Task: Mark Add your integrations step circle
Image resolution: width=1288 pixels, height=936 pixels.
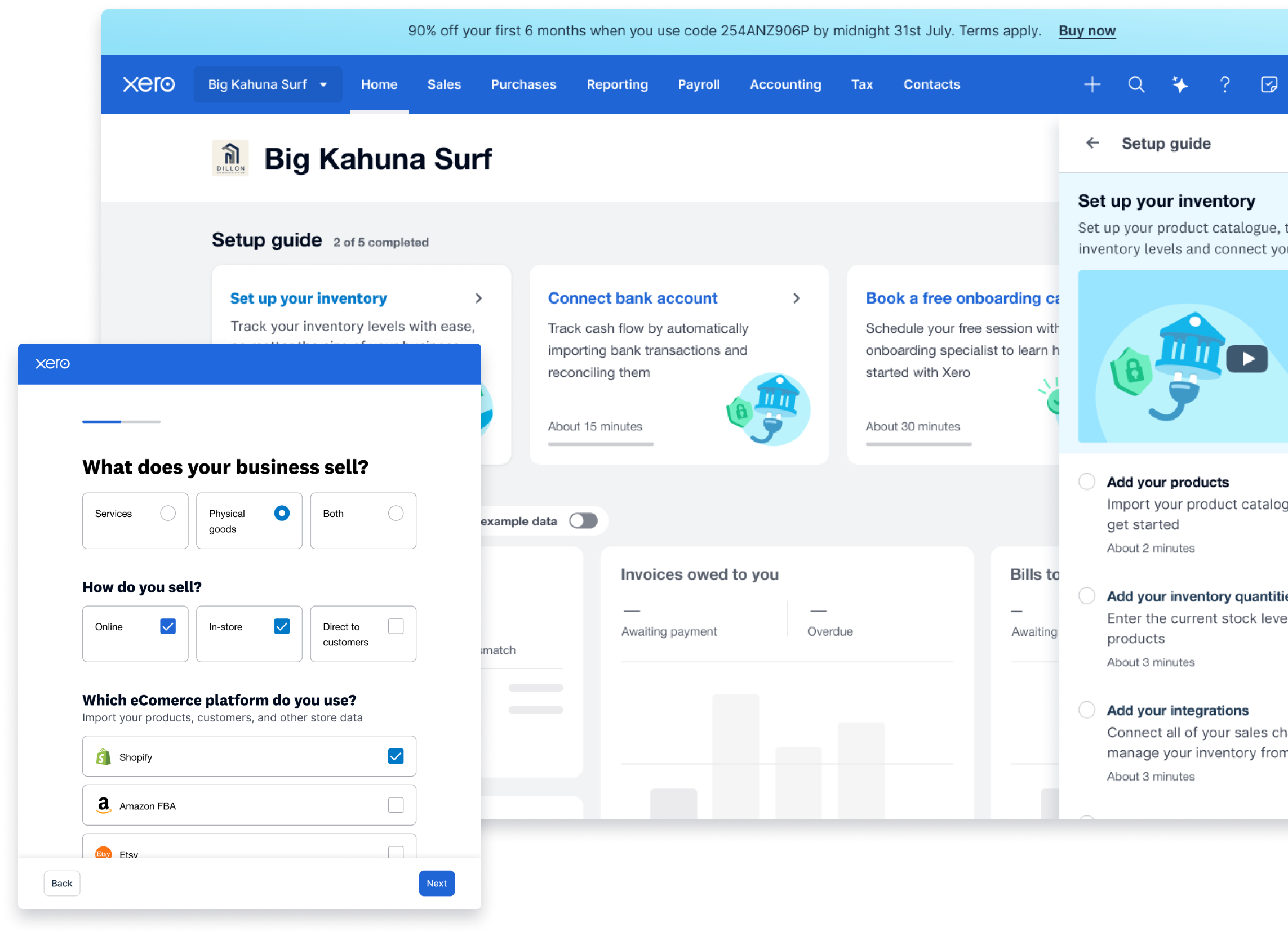Action: [1087, 710]
